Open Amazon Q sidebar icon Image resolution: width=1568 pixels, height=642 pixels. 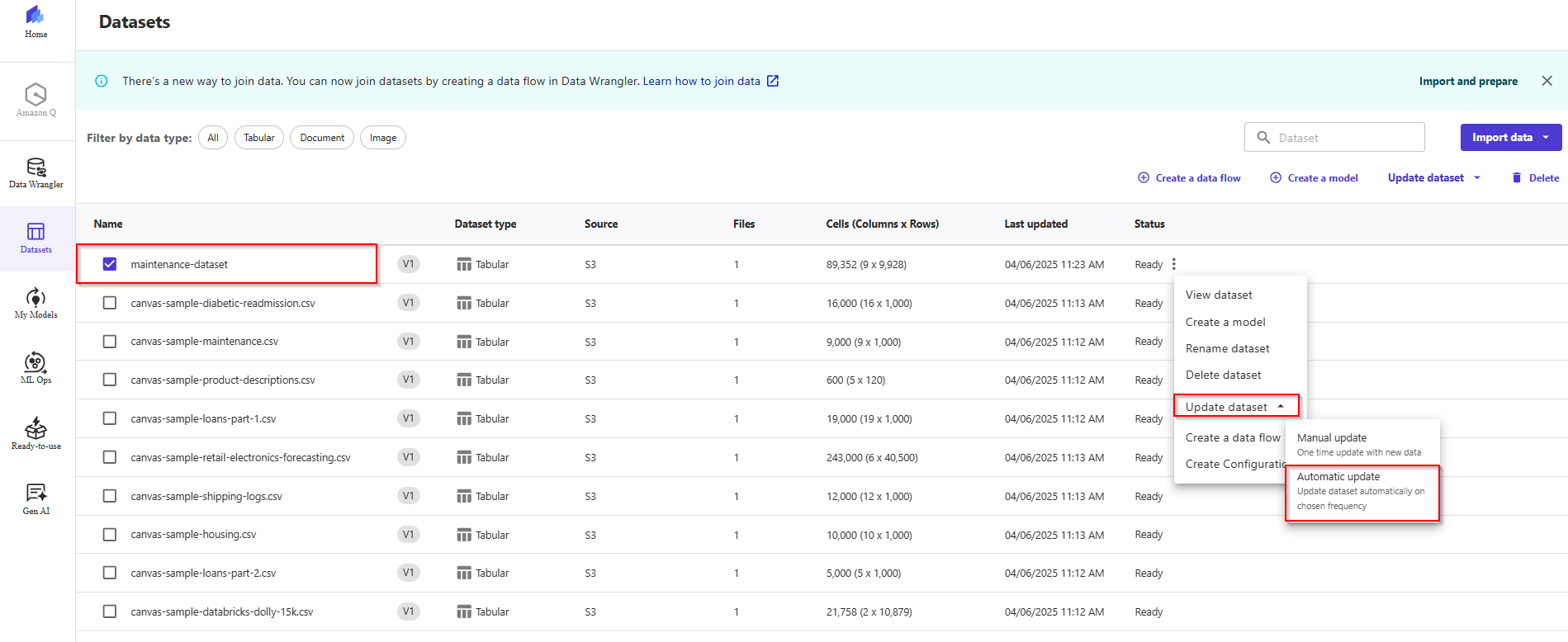pos(36,100)
